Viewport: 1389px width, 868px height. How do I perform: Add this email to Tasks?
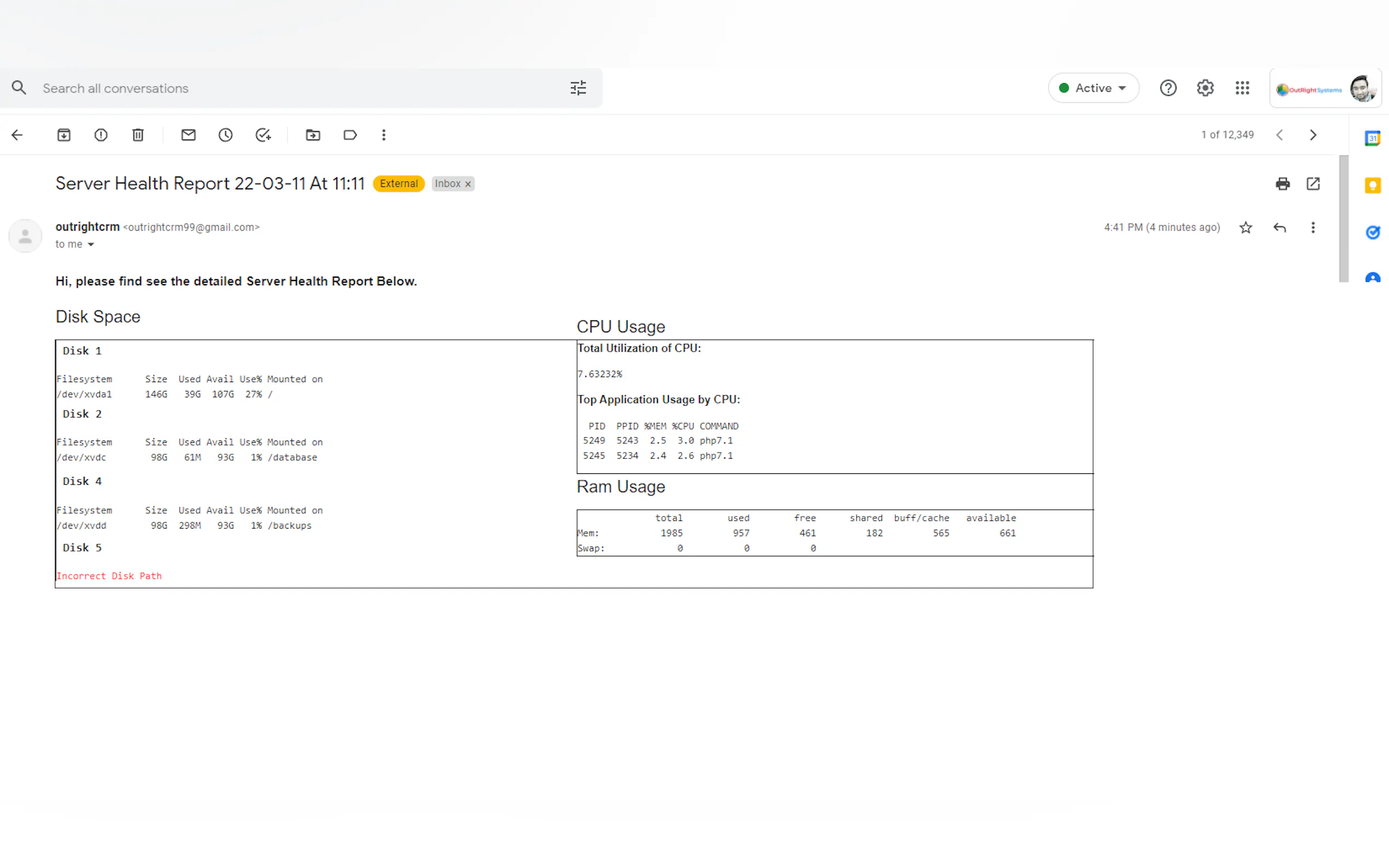(x=263, y=135)
